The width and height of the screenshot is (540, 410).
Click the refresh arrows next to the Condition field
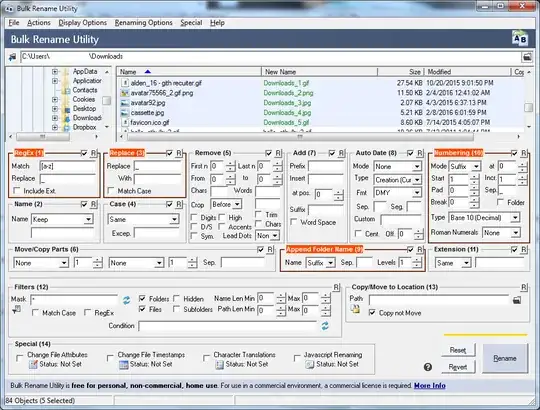[x=325, y=326]
